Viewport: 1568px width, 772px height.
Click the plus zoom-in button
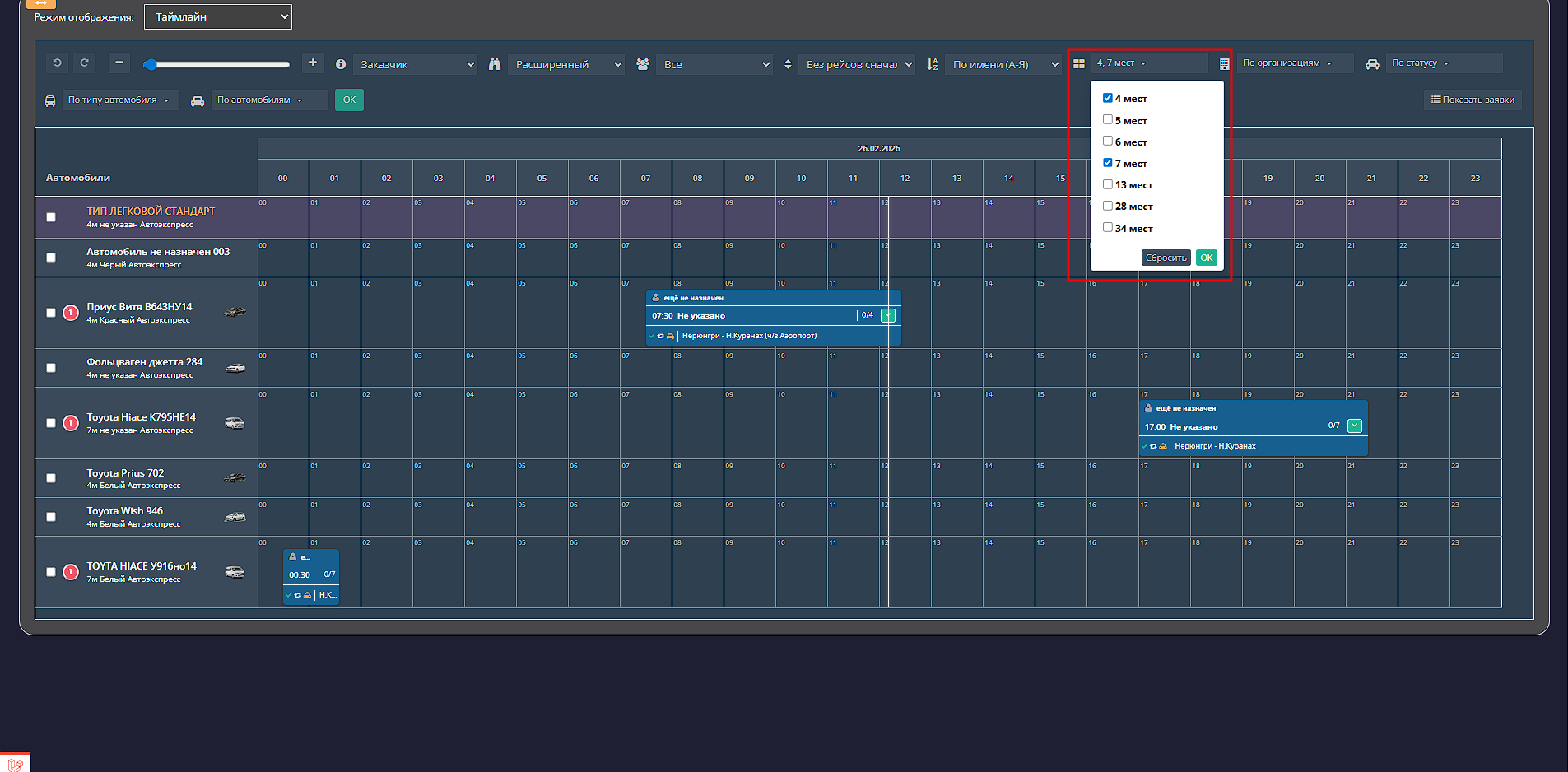pyautogui.click(x=313, y=63)
